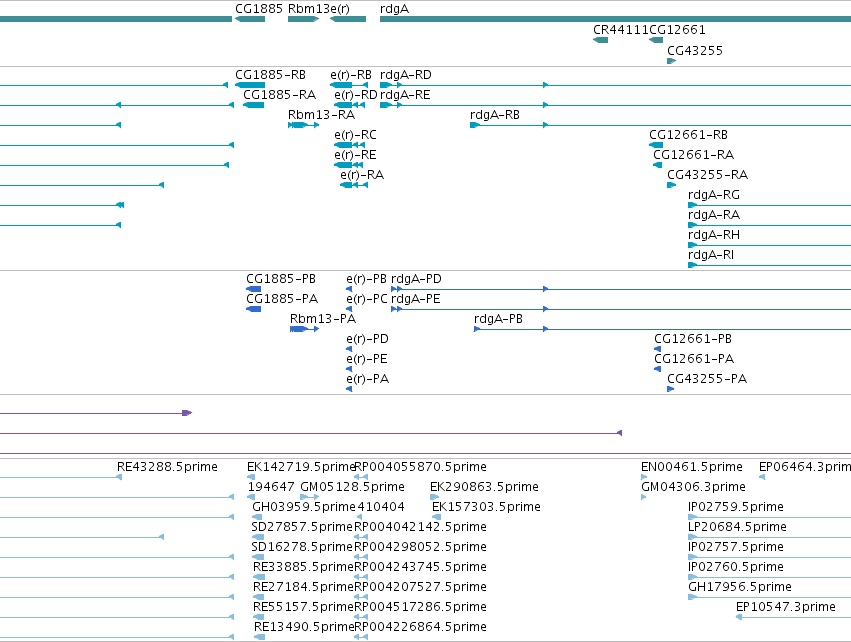
Task: Click the purple feature's right-pointing arrowhead end
Action: 187,413
